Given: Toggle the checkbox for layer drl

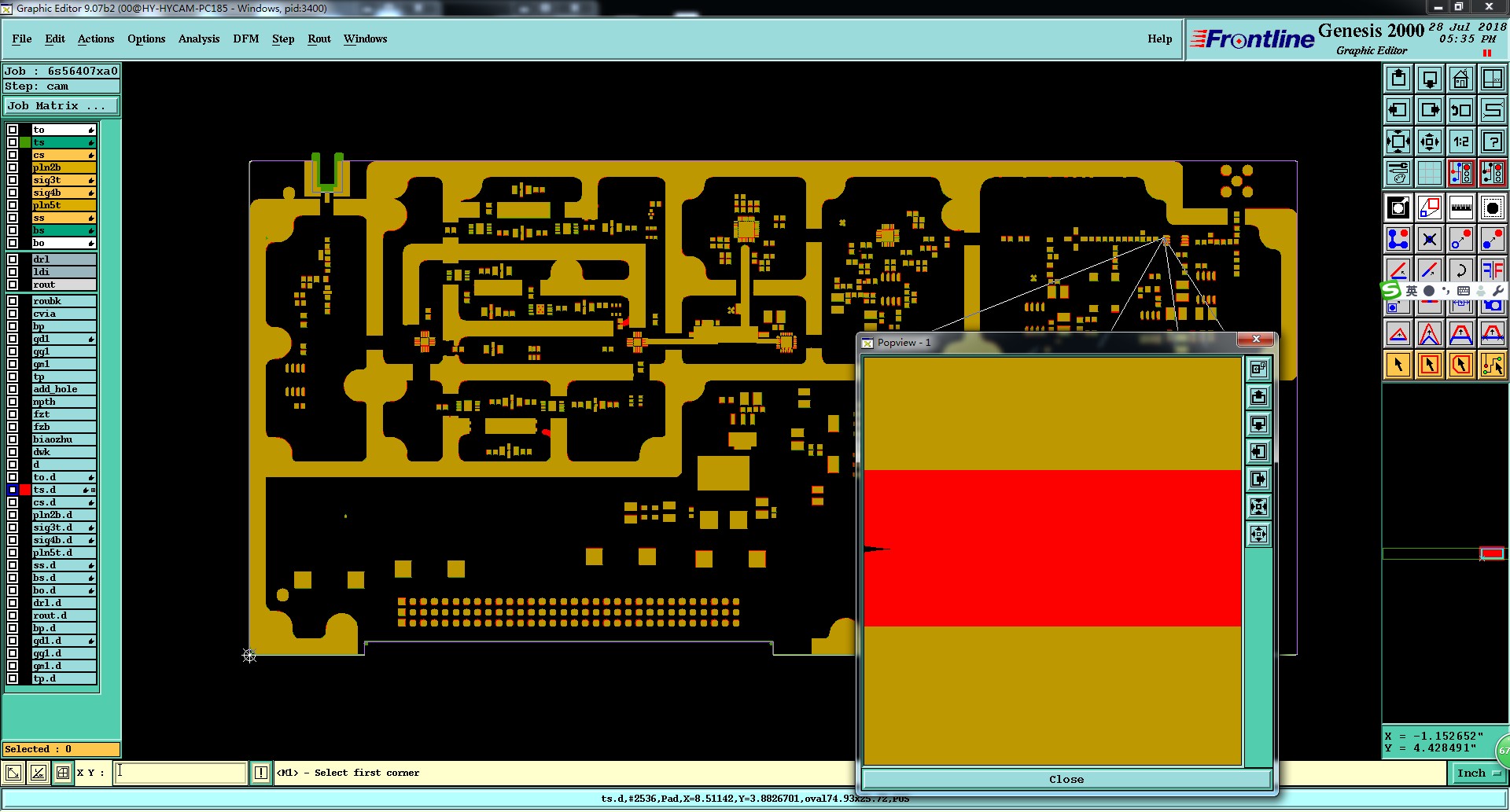Looking at the screenshot, I should point(13,259).
